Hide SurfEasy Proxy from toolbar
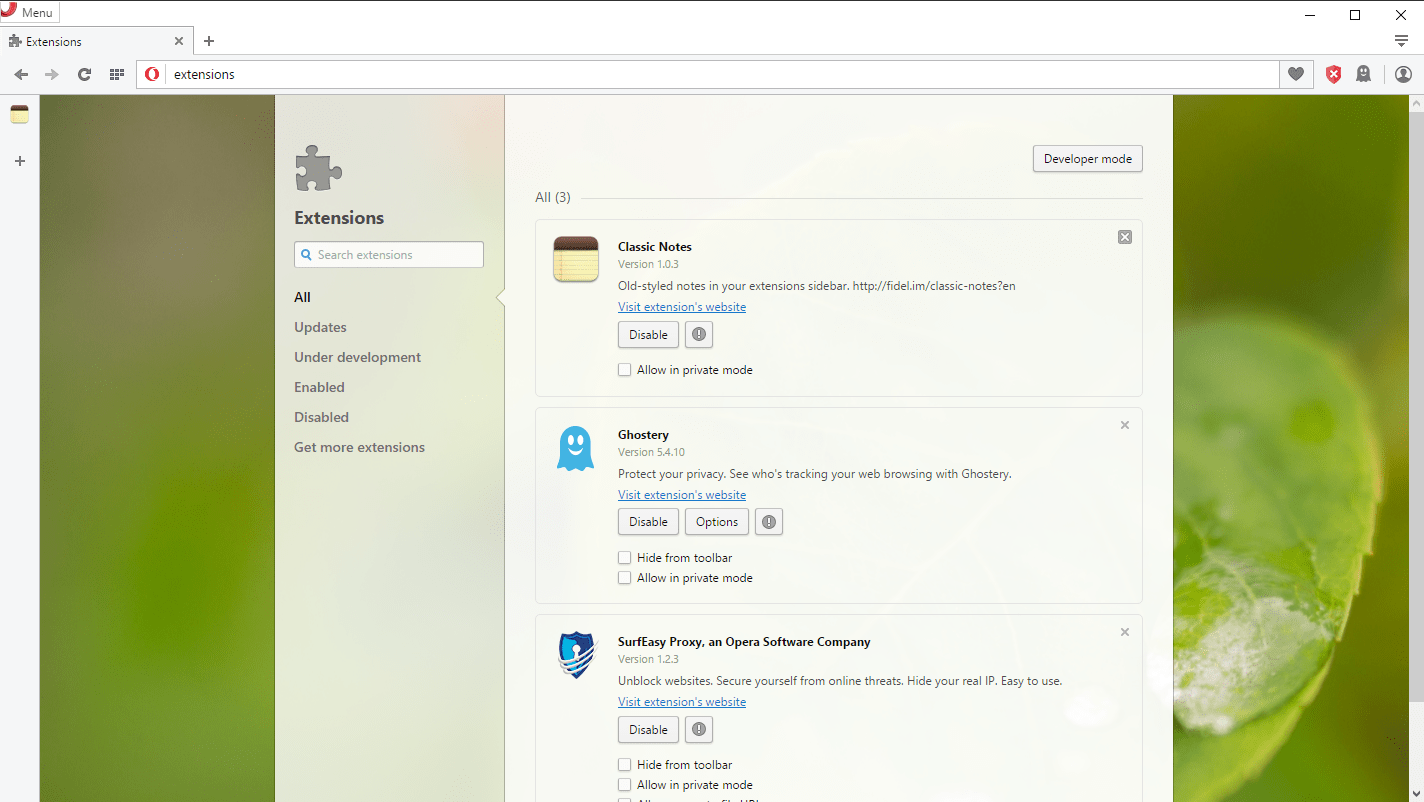The width and height of the screenshot is (1424, 802). pos(624,765)
